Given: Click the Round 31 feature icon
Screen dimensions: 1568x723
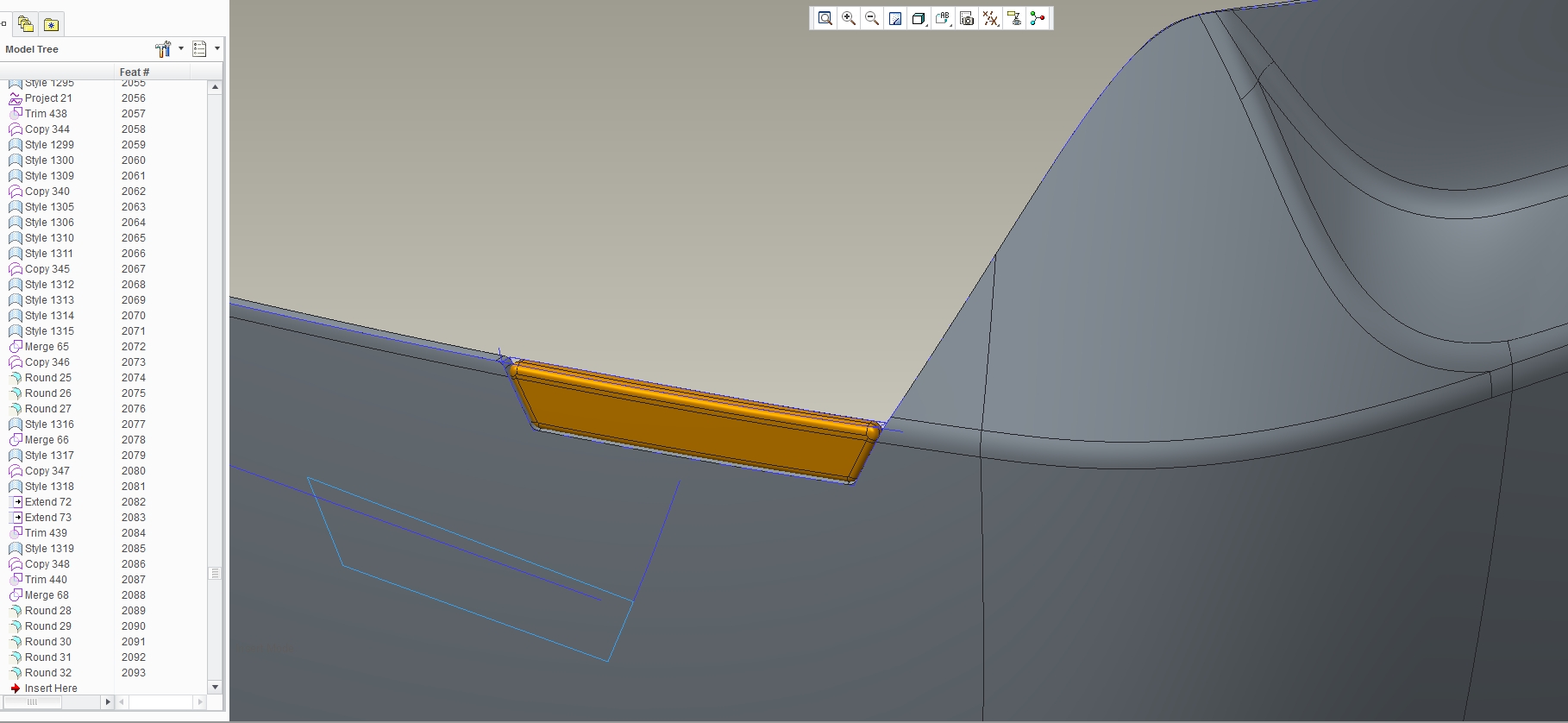Looking at the screenshot, I should click(16, 657).
